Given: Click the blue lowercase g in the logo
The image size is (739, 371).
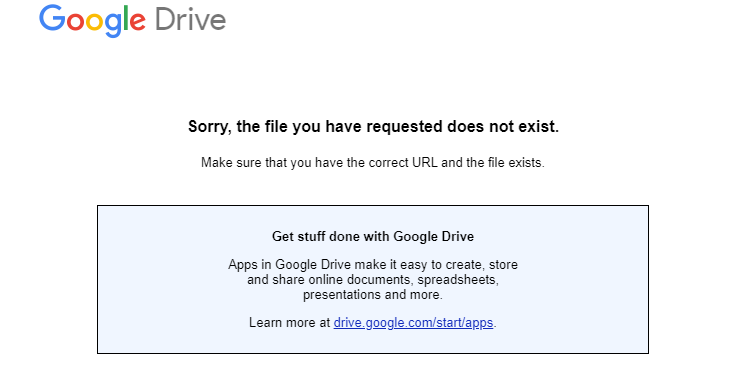Looking at the screenshot, I should pos(113,25).
